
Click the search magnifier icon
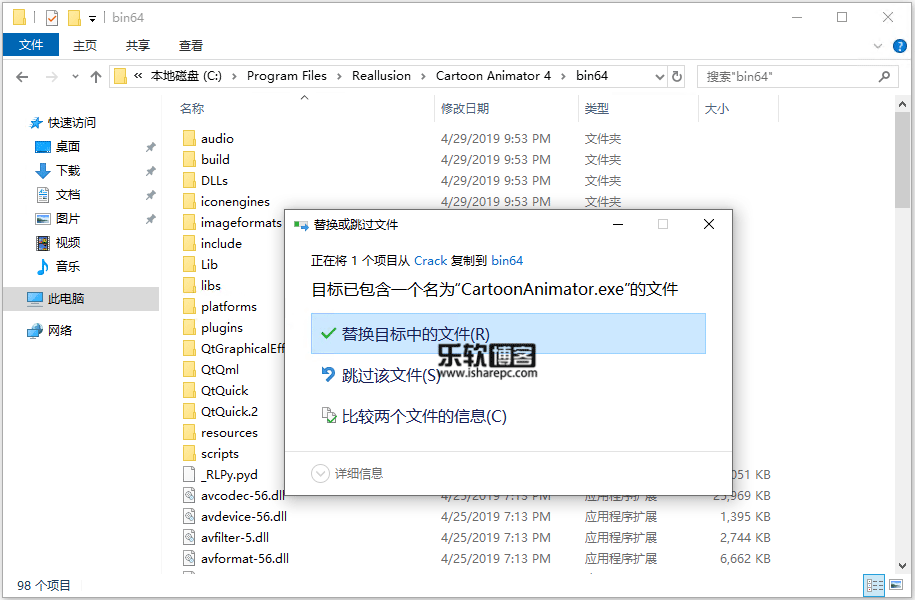coord(885,76)
